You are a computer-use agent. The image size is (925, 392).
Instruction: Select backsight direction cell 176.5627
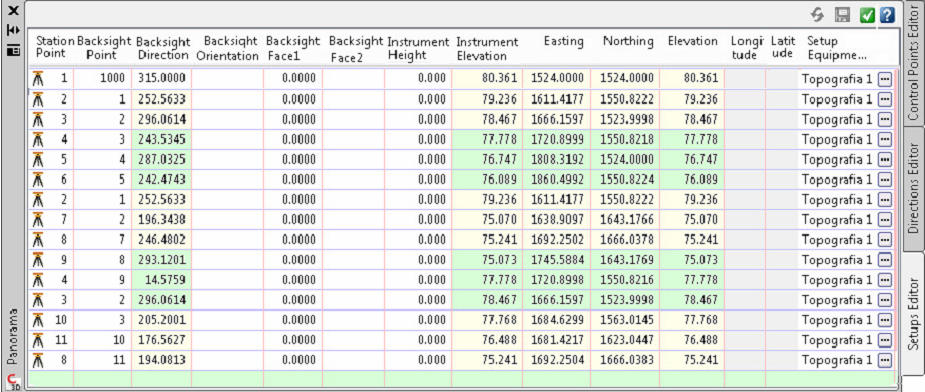pos(162,340)
